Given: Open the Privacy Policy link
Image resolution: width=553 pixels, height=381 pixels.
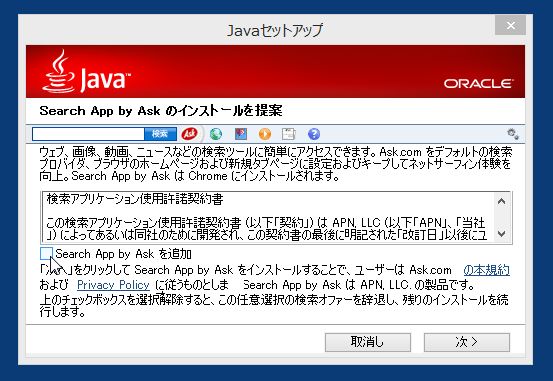Looking at the screenshot, I should (x=113, y=285).
